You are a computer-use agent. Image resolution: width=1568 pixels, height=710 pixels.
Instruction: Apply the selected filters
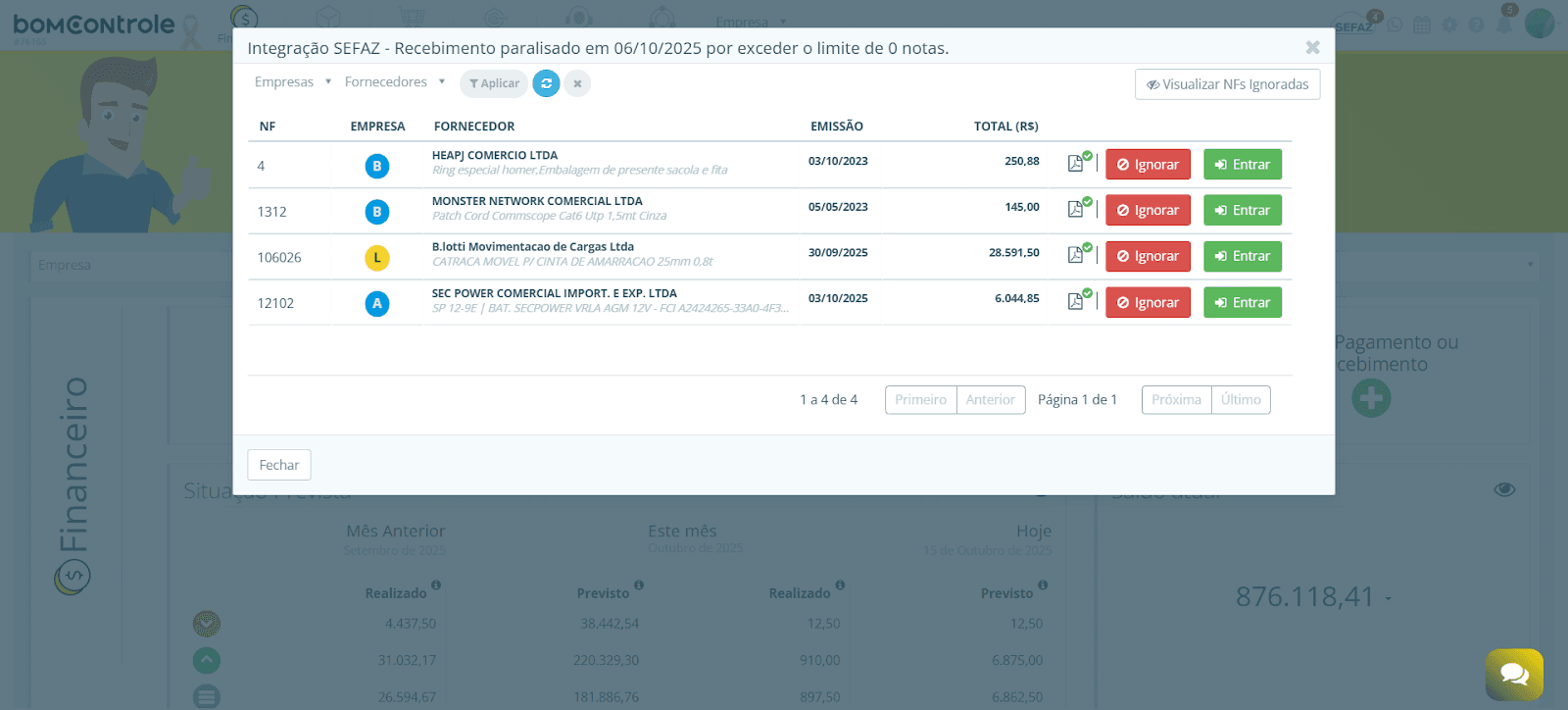click(494, 83)
